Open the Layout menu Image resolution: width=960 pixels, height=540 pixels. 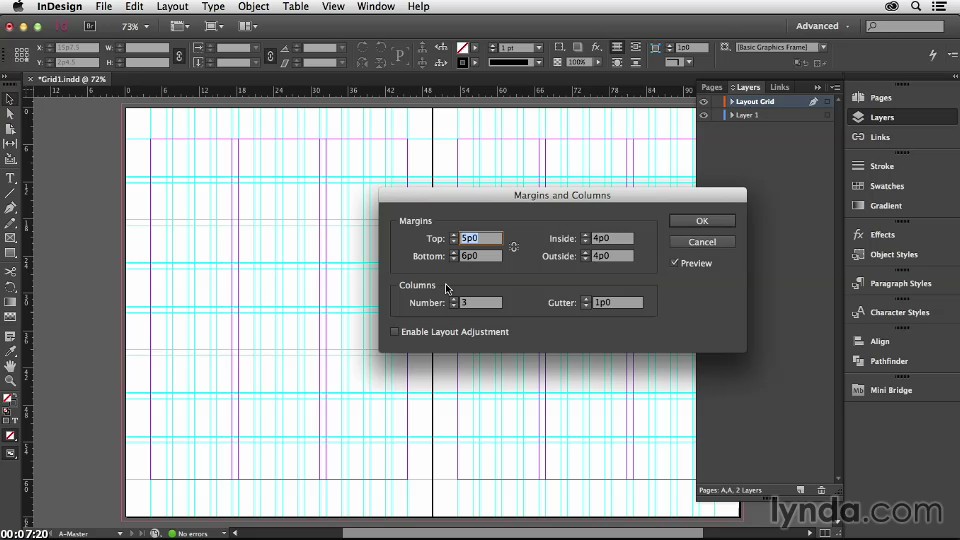(x=172, y=6)
